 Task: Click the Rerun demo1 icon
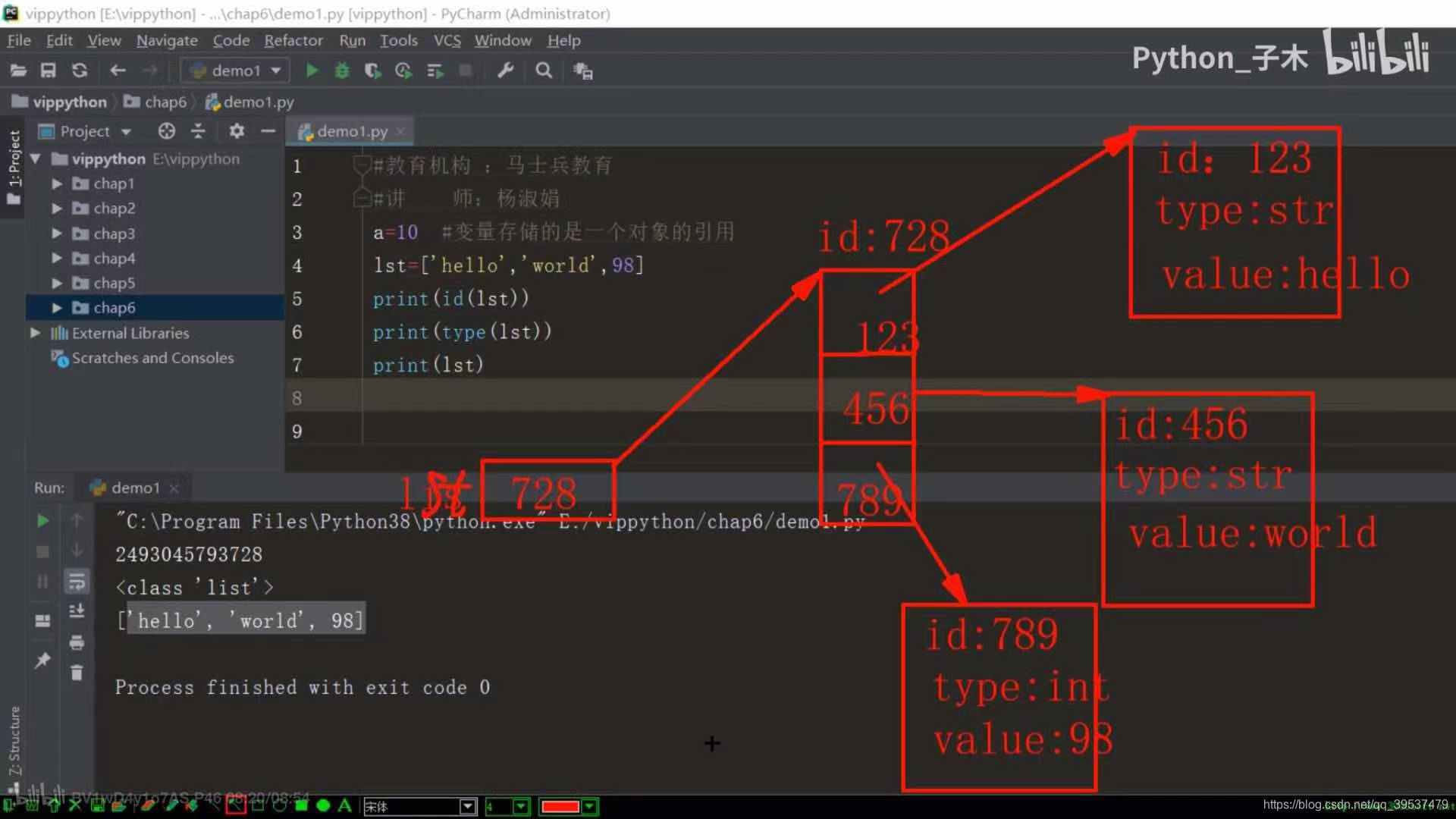42,520
